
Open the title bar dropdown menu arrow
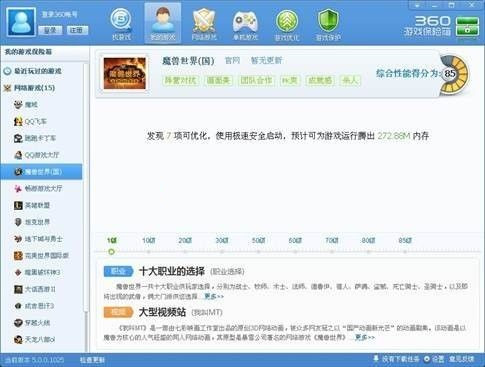417,5
